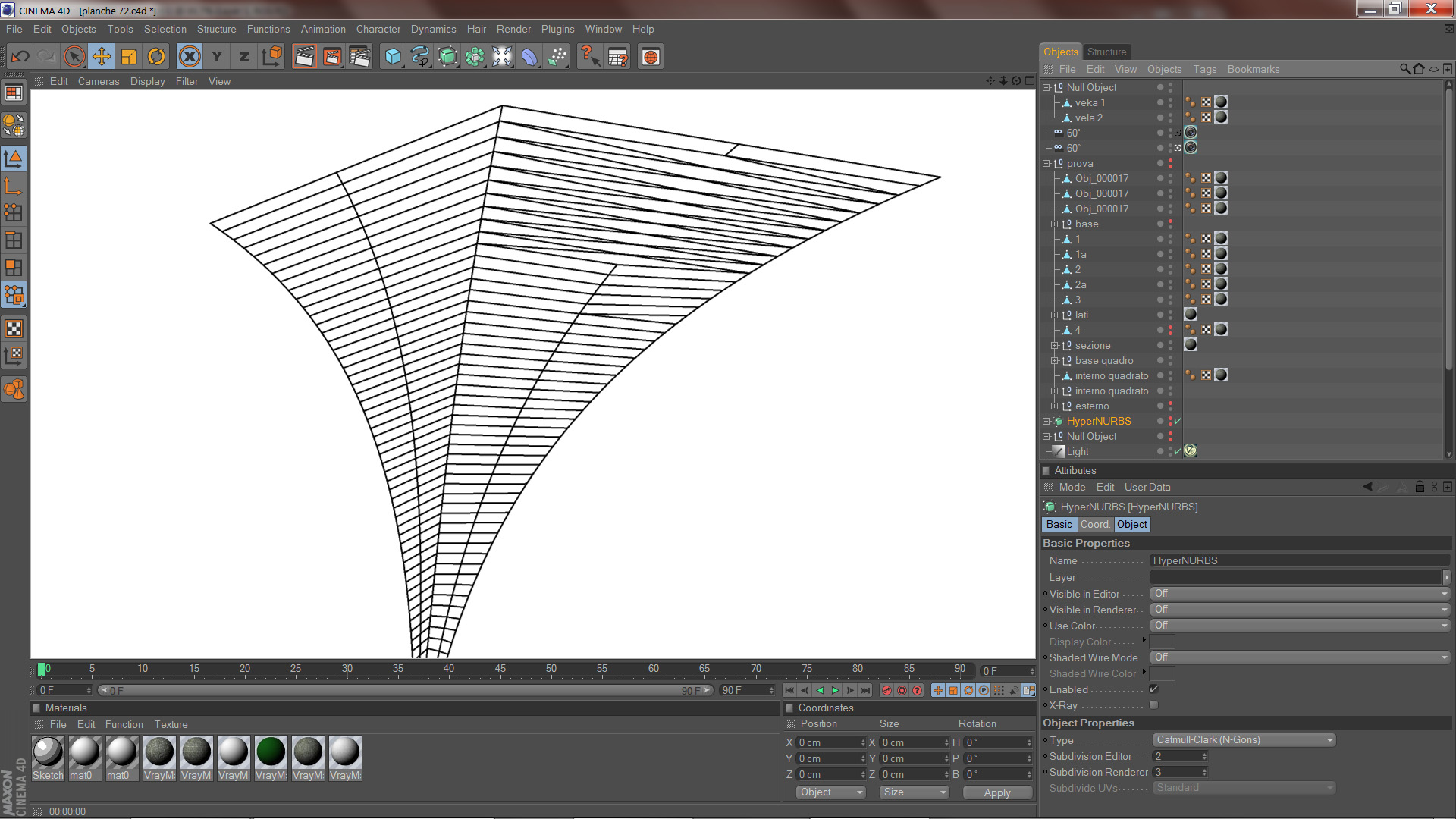
Task: Select the dark green VrayM material
Action: [x=271, y=752]
